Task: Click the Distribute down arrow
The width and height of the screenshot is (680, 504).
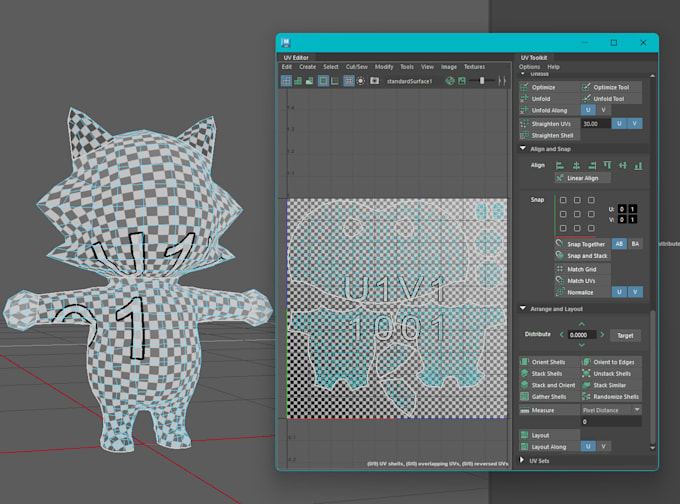Action: pyautogui.click(x=582, y=345)
